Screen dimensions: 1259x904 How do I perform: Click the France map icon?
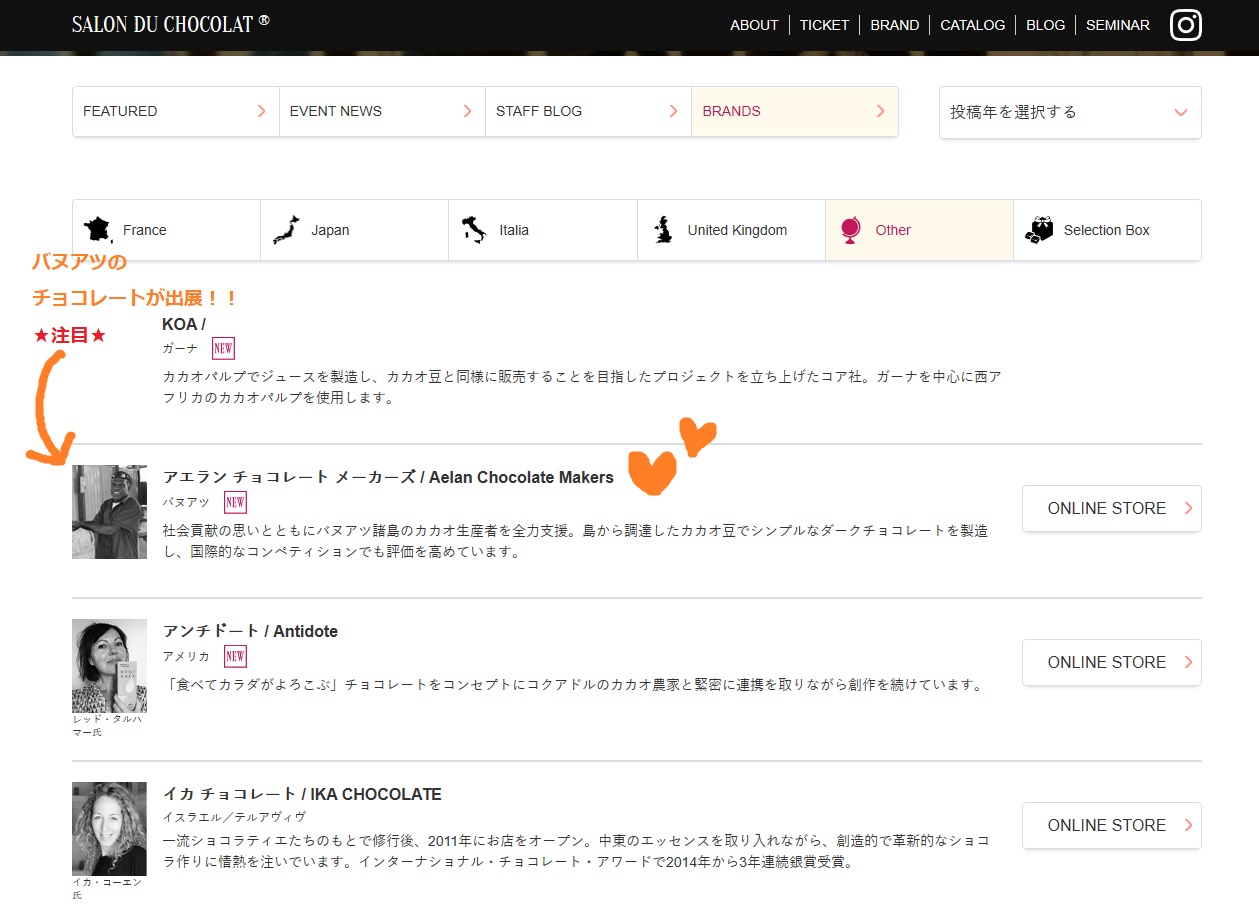point(99,230)
